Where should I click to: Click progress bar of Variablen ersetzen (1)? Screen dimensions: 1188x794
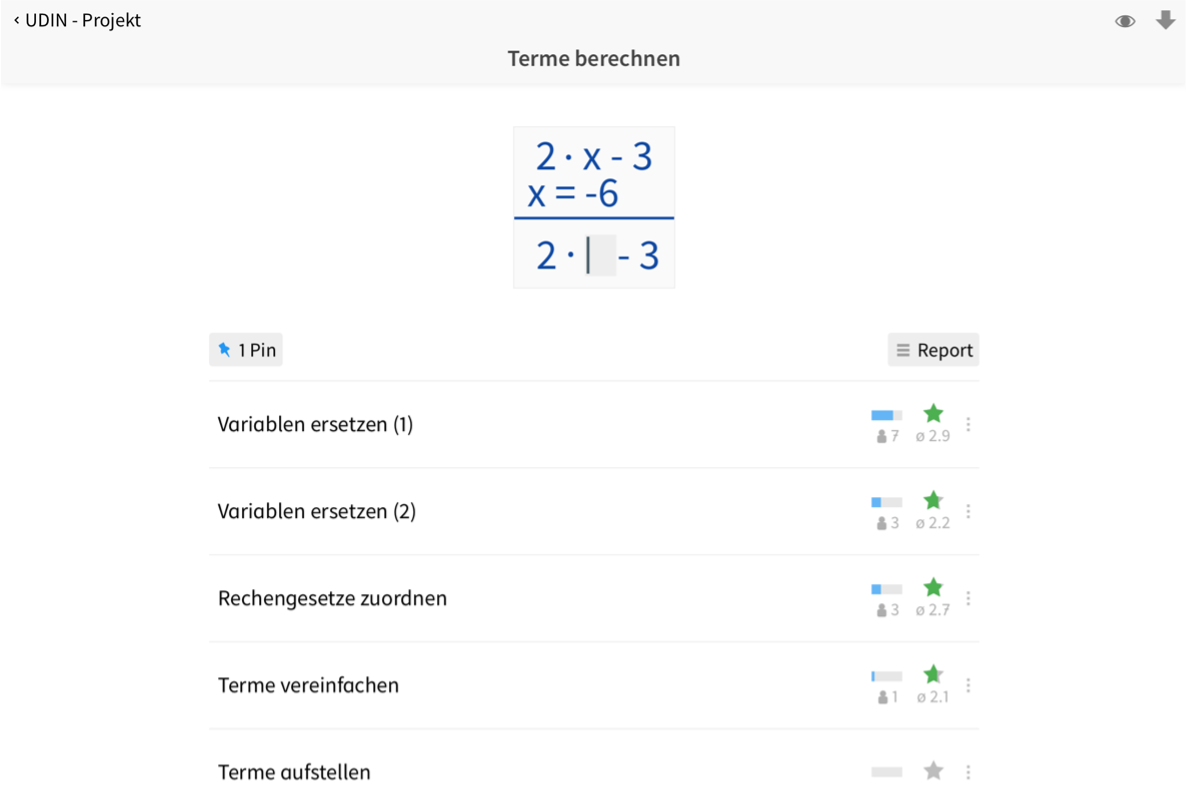(886, 415)
